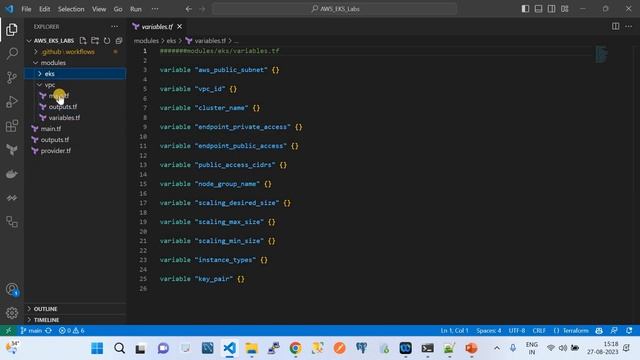Open the File menu
Viewport: 640px width, 360px height.
pos(26,9)
